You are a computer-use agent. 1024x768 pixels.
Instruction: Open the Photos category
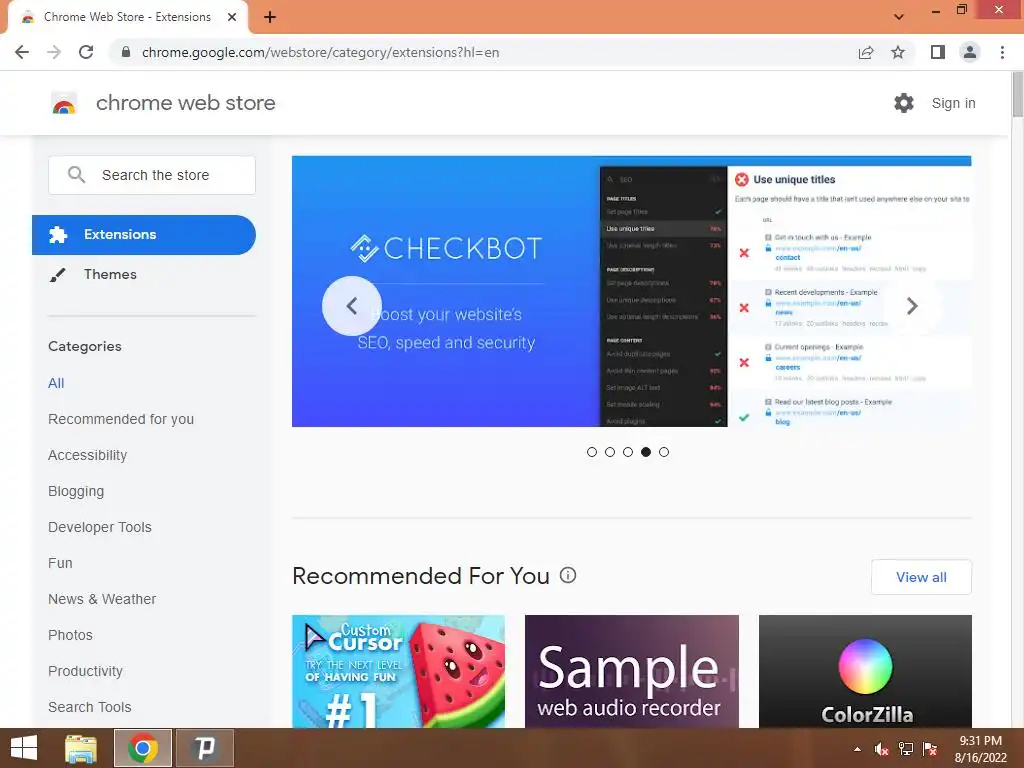tap(71, 635)
